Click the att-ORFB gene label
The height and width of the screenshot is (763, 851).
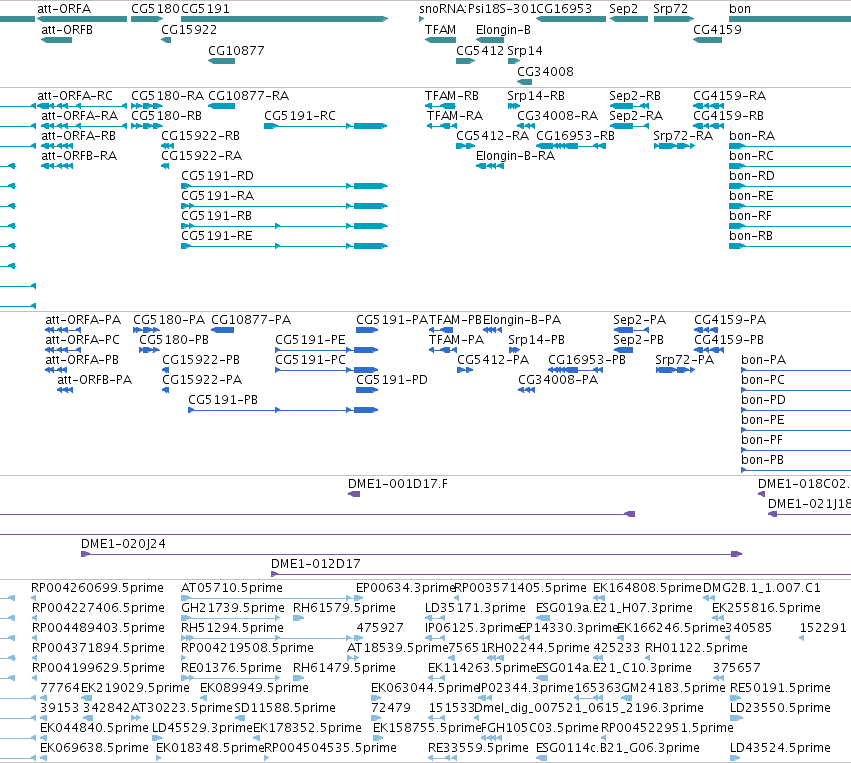pos(67,30)
